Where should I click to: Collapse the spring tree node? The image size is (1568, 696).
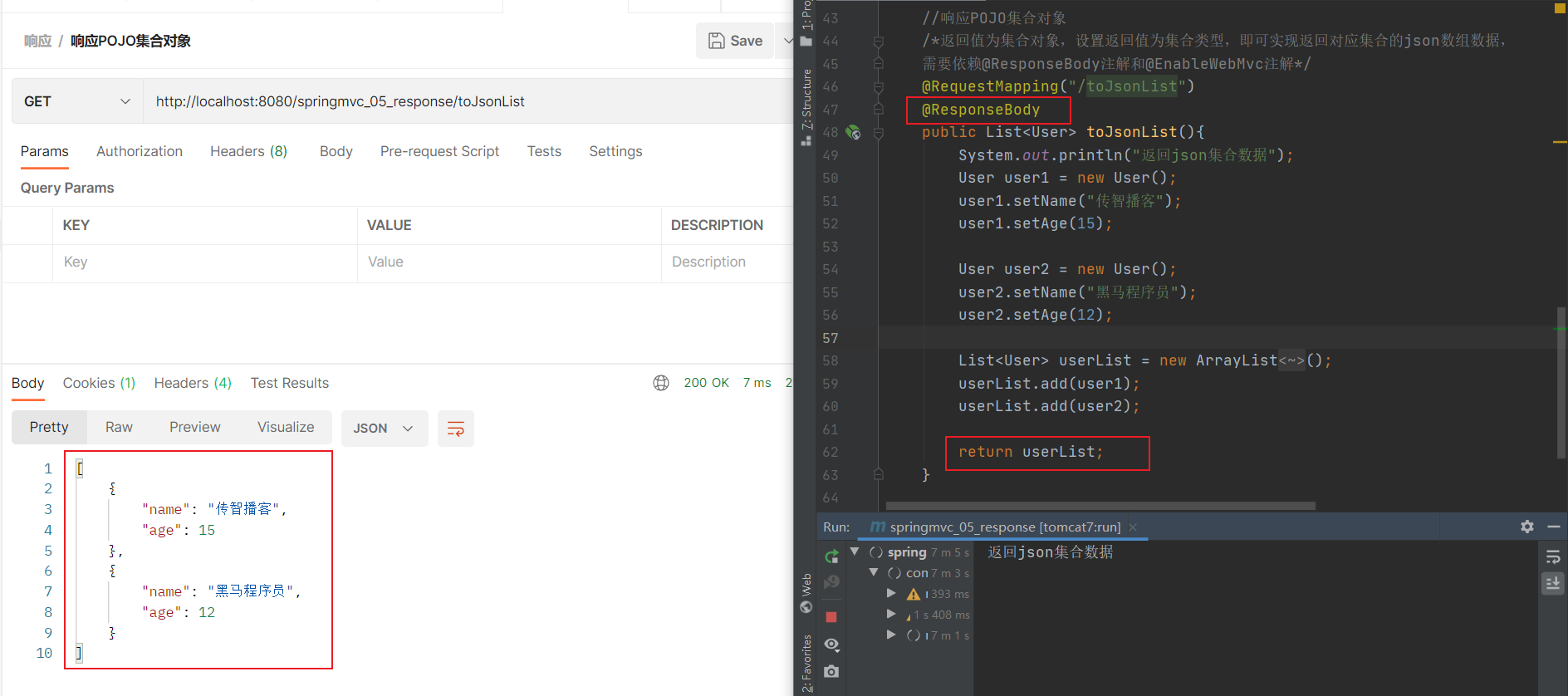855,551
